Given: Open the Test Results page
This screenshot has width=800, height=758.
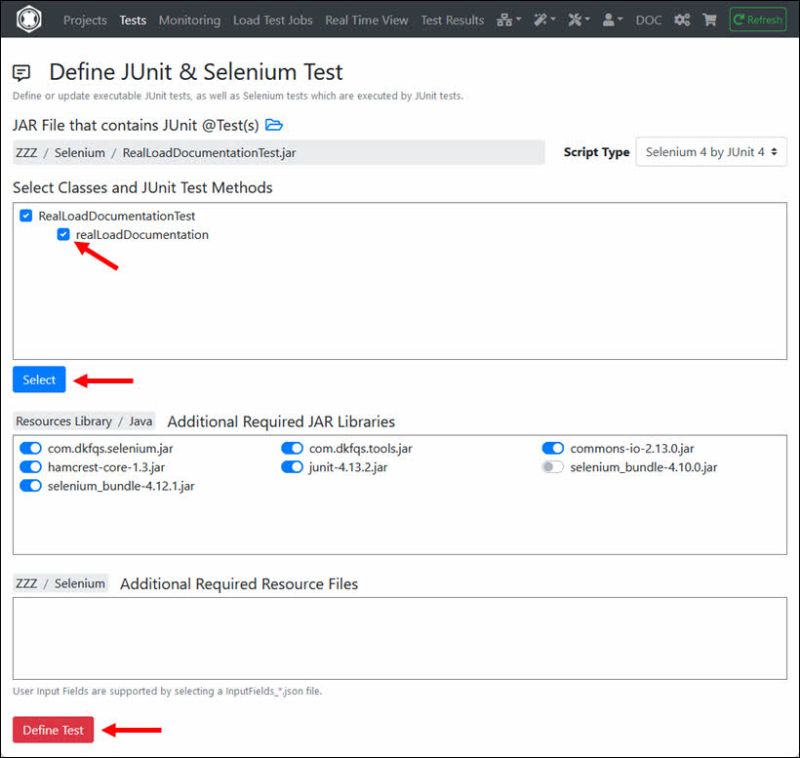Looking at the screenshot, I should [452, 19].
